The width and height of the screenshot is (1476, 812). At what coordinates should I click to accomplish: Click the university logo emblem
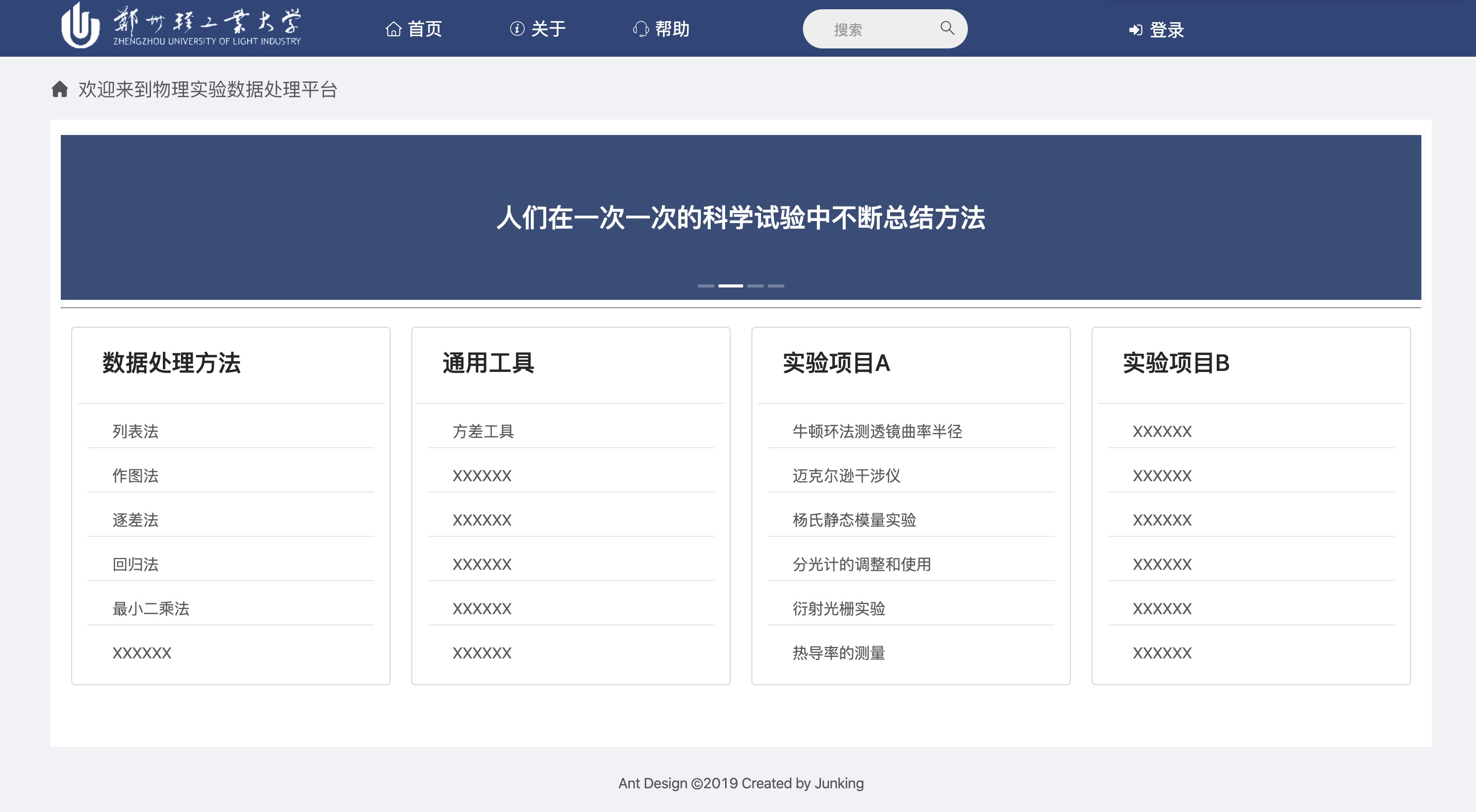pyautogui.click(x=80, y=26)
